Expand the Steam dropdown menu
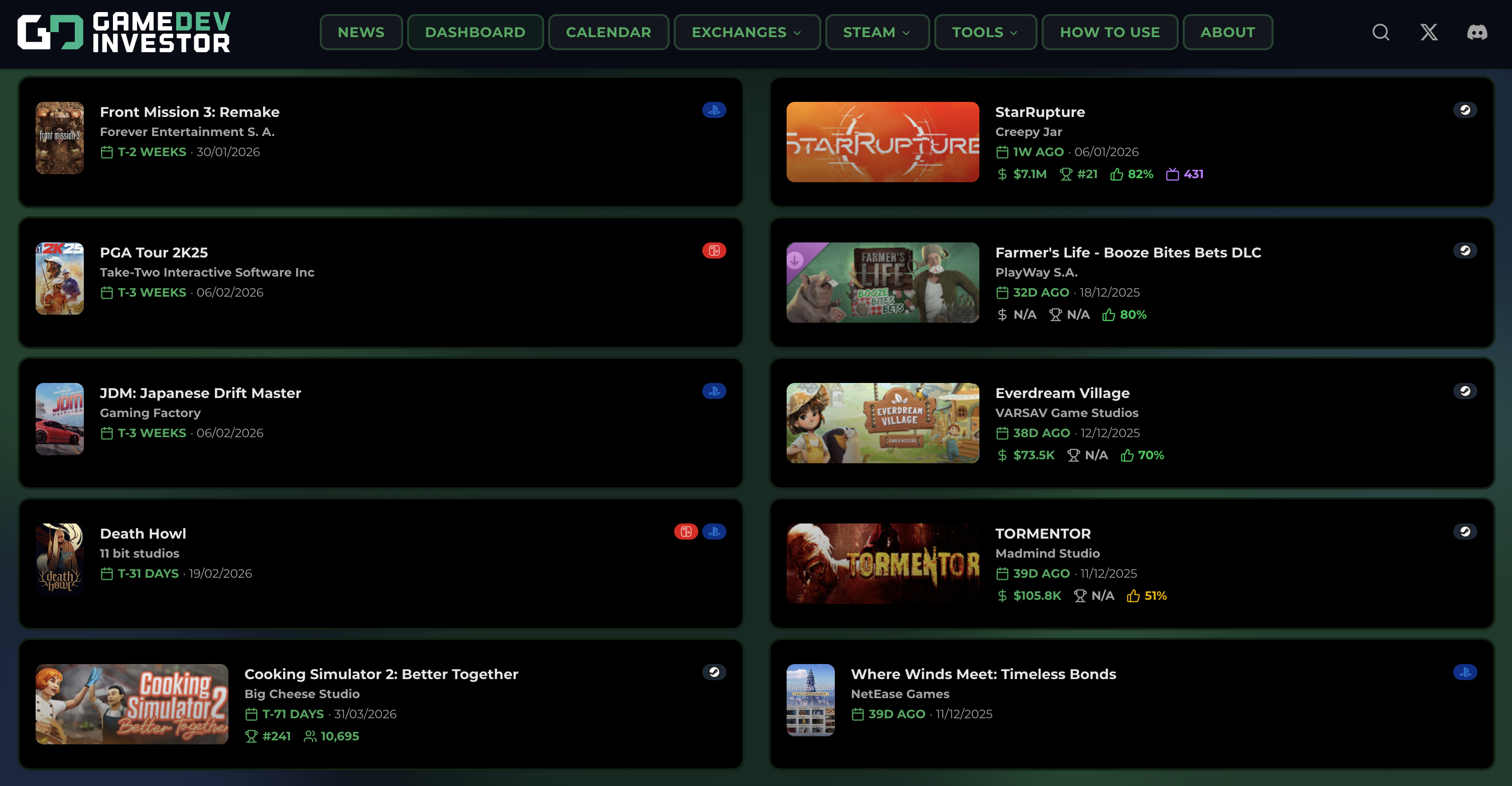The height and width of the screenshot is (786, 1512). [876, 32]
